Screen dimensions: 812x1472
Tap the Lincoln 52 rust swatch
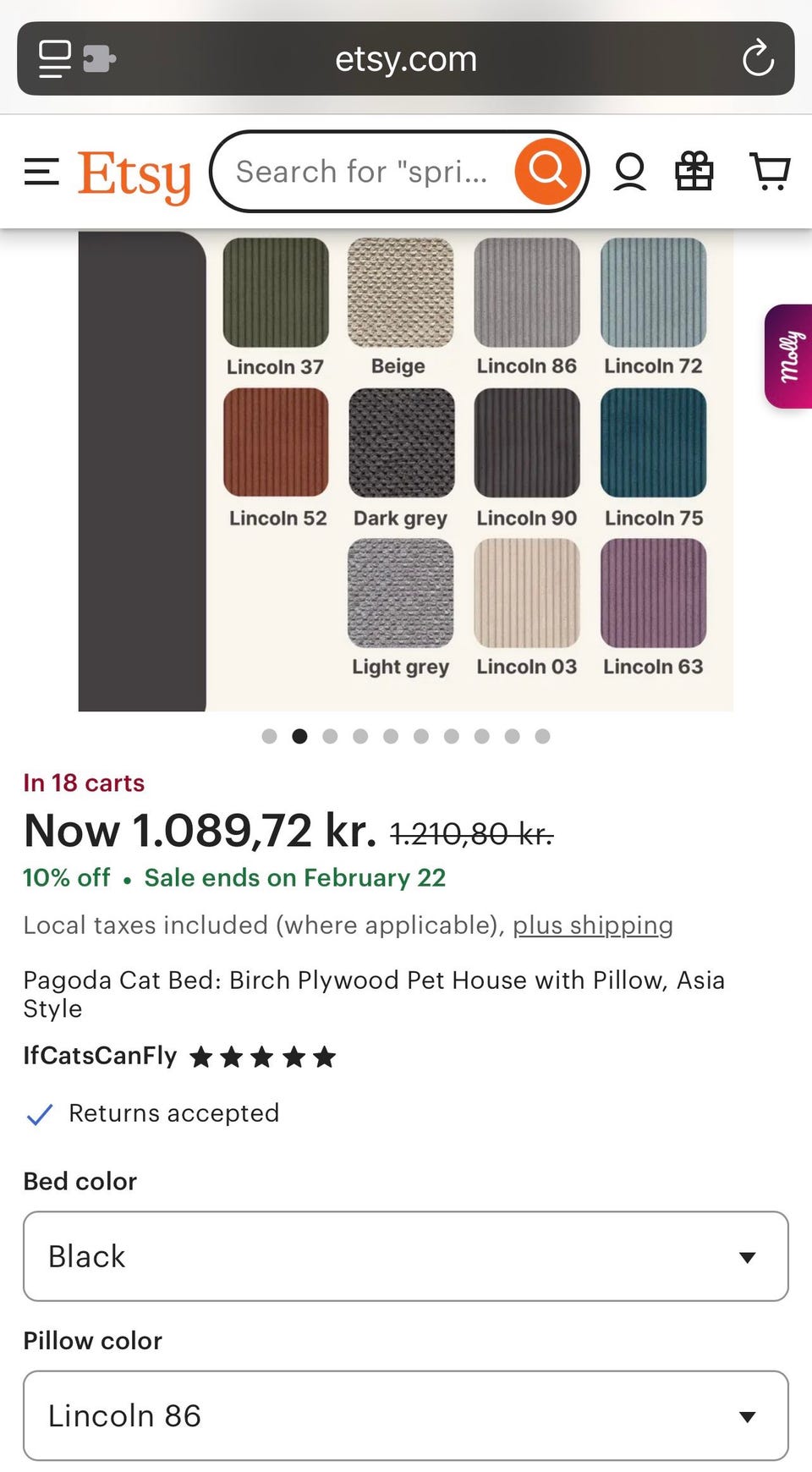(x=276, y=442)
